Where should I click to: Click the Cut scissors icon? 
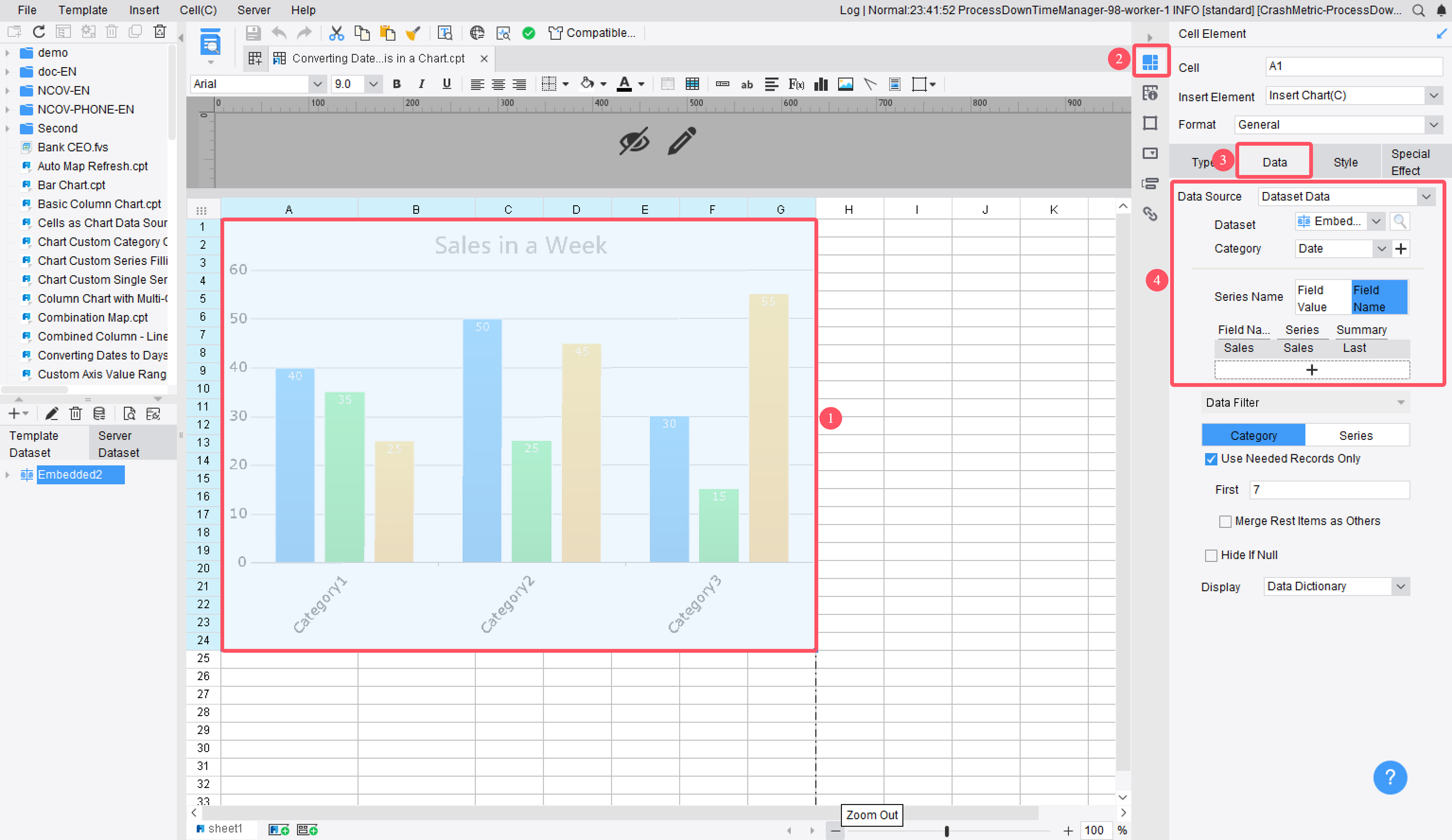tap(336, 33)
